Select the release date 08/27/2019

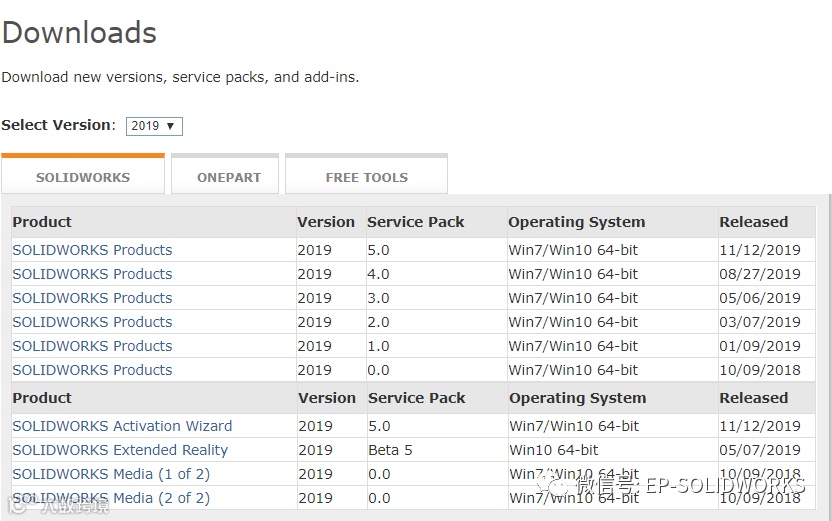(x=760, y=274)
